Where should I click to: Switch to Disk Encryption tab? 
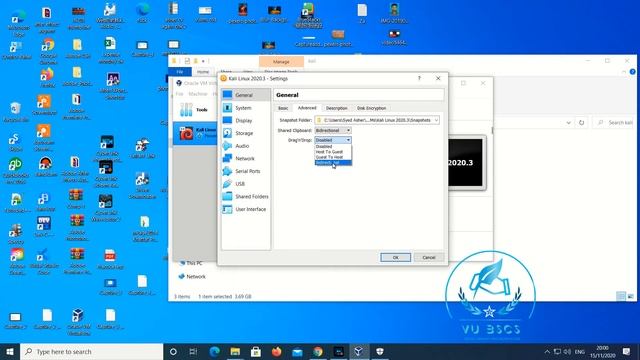(x=371, y=108)
